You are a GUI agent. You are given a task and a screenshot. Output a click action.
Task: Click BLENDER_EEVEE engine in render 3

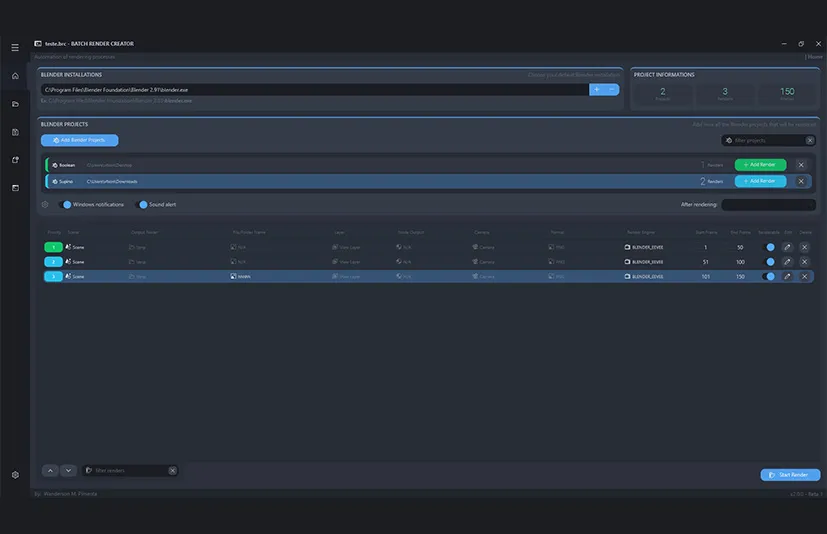point(644,276)
